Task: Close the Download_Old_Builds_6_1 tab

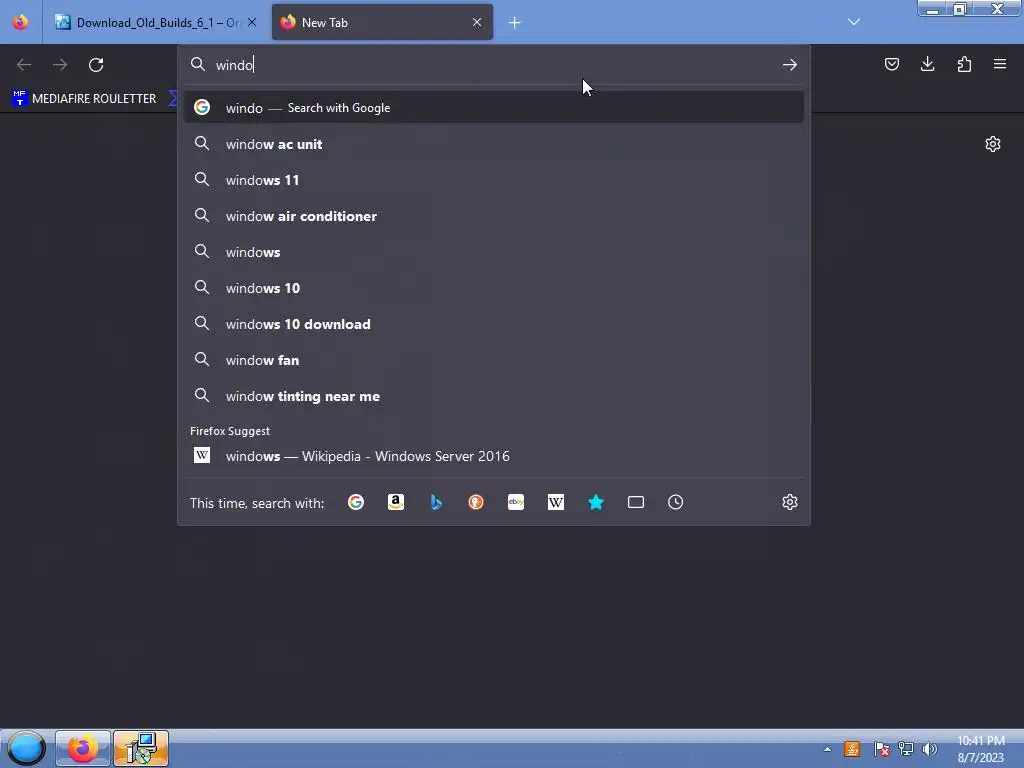Action: point(252,22)
